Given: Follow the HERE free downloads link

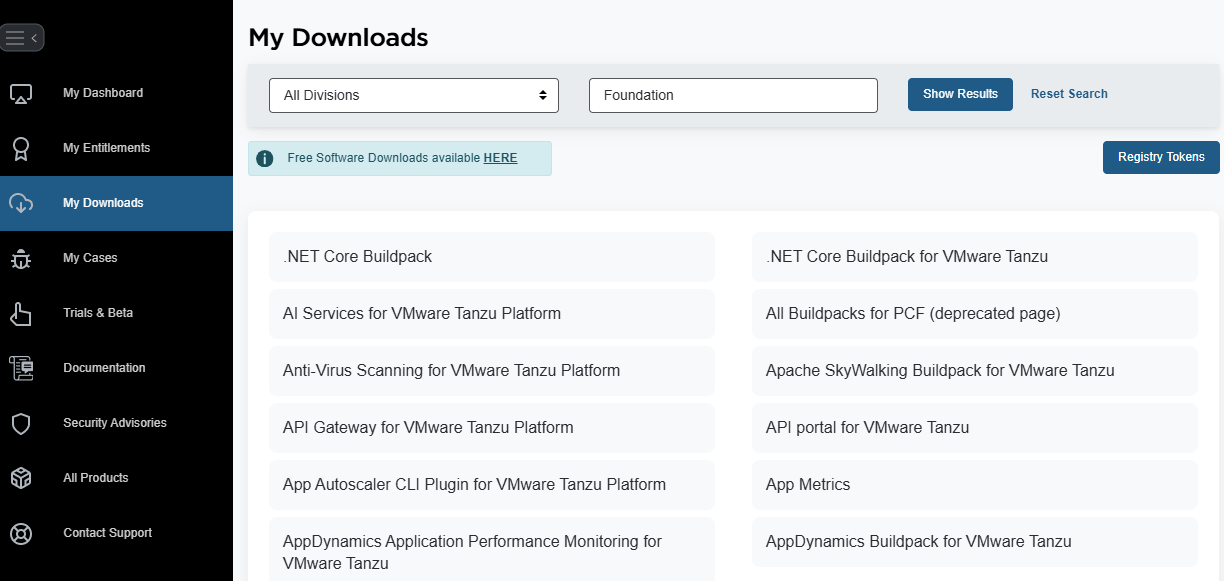Looking at the screenshot, I should [500, 158].
